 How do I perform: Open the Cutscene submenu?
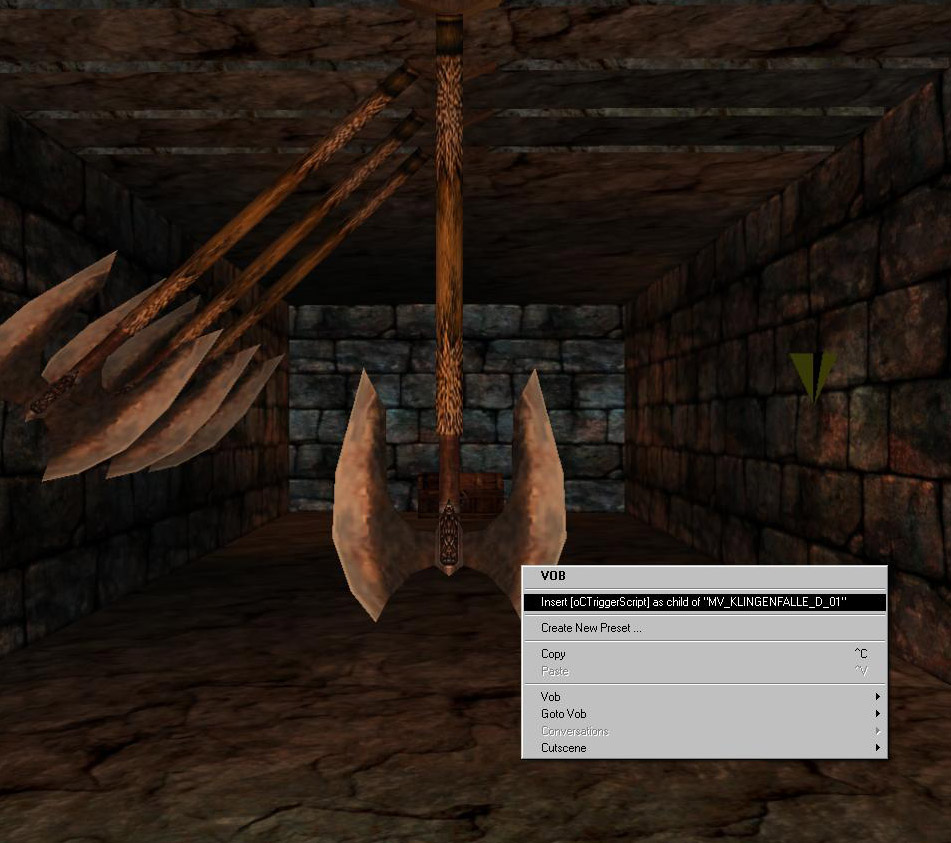tap(563, 748)
